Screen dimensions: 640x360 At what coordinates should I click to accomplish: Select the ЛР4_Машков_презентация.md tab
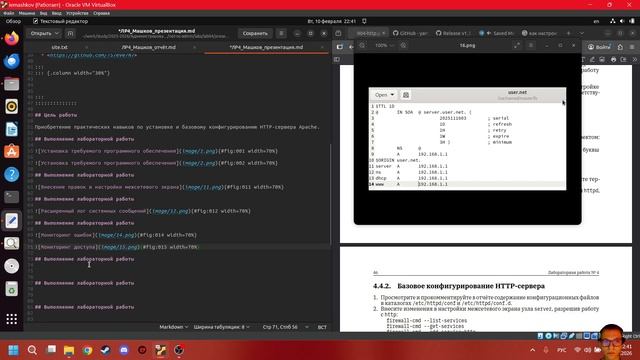pyautogui.click(x=266, y=47)
